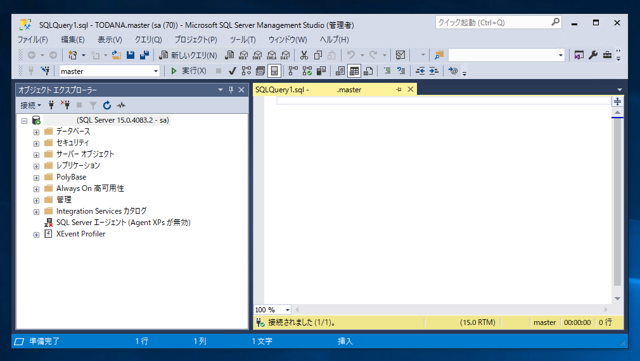
Task: Click Display Estimated Execution Plan icon
Action: click(x=246, y=71)
